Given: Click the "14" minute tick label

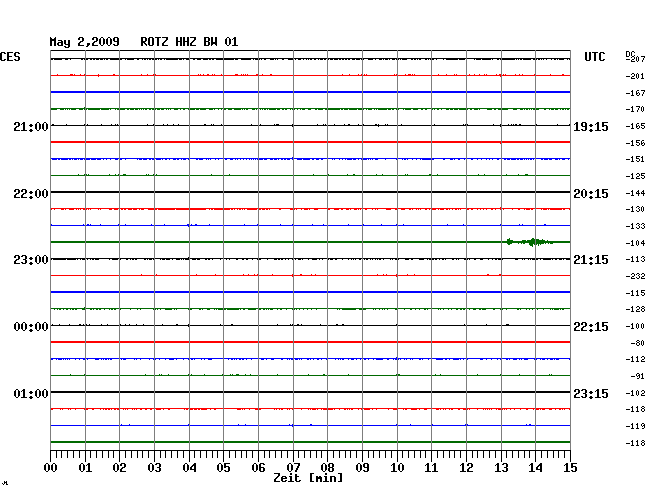Looking at the screenshot, I should tap(535, 468).
